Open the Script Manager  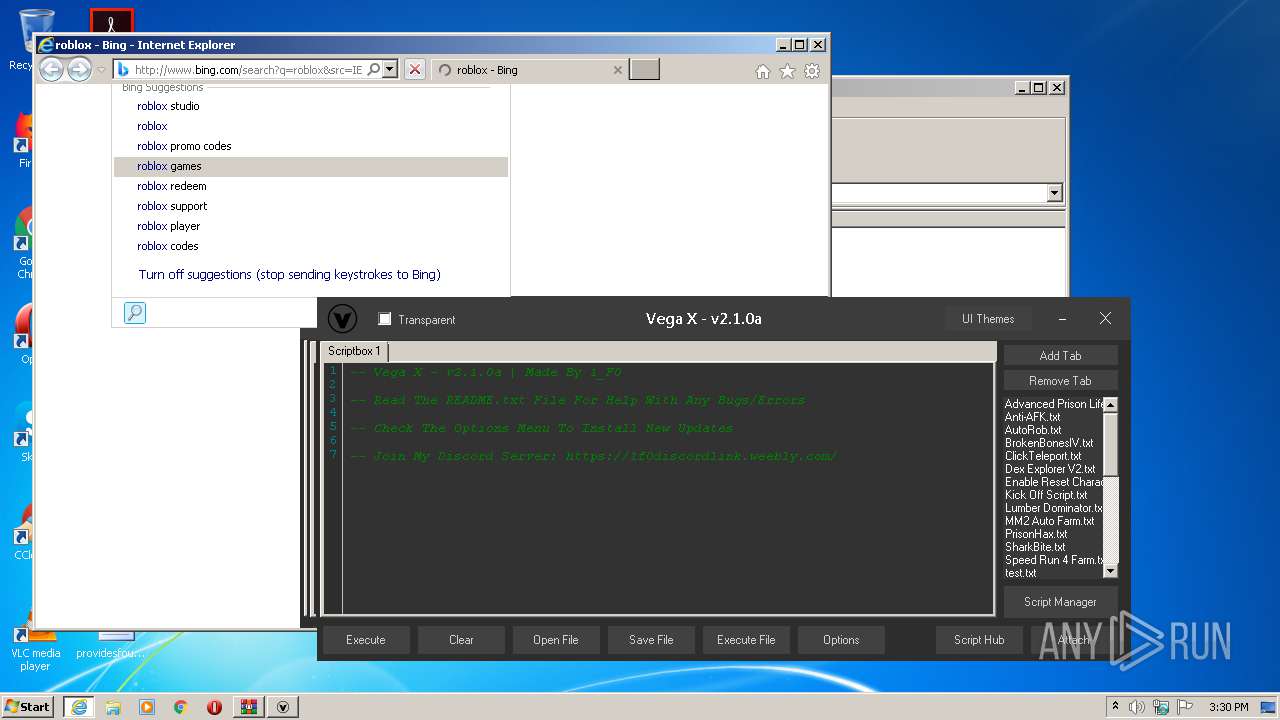pos(1060,602)
